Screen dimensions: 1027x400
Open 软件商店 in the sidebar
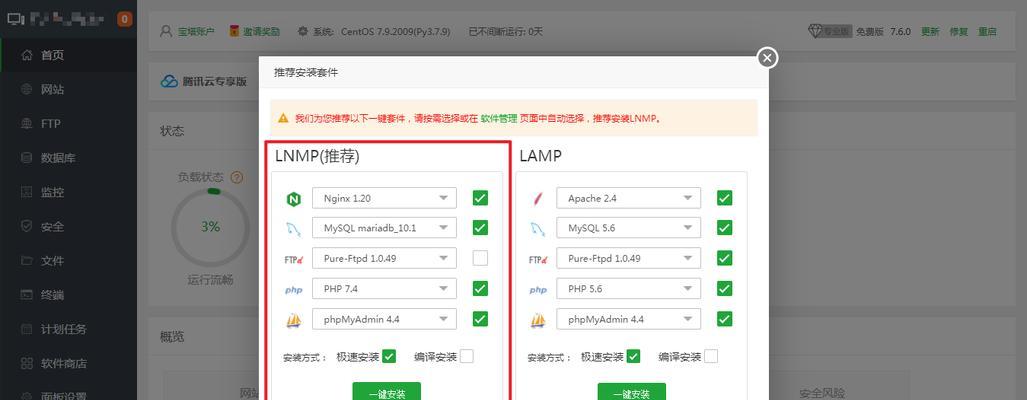pos(69,363)
